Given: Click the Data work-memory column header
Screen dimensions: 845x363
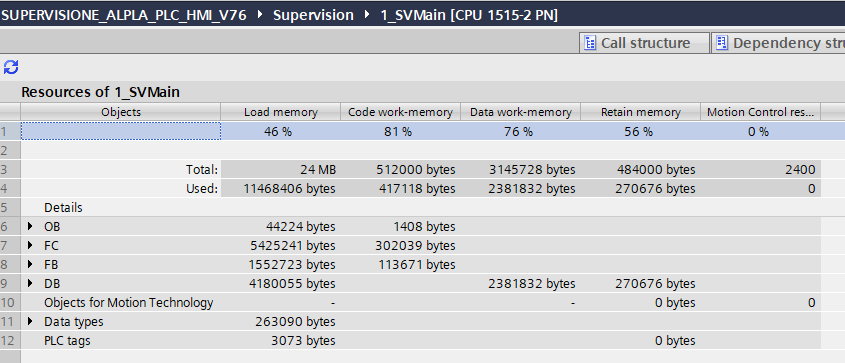Looking at the screenshot, I should click(521, 112).
